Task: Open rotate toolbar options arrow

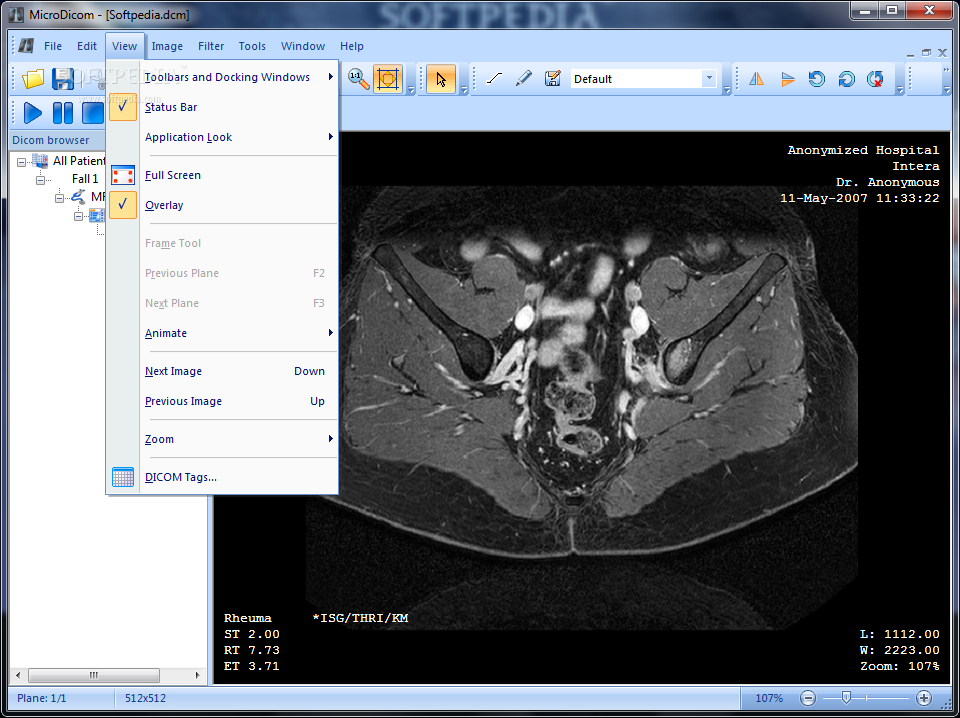Action: (900, 89)
